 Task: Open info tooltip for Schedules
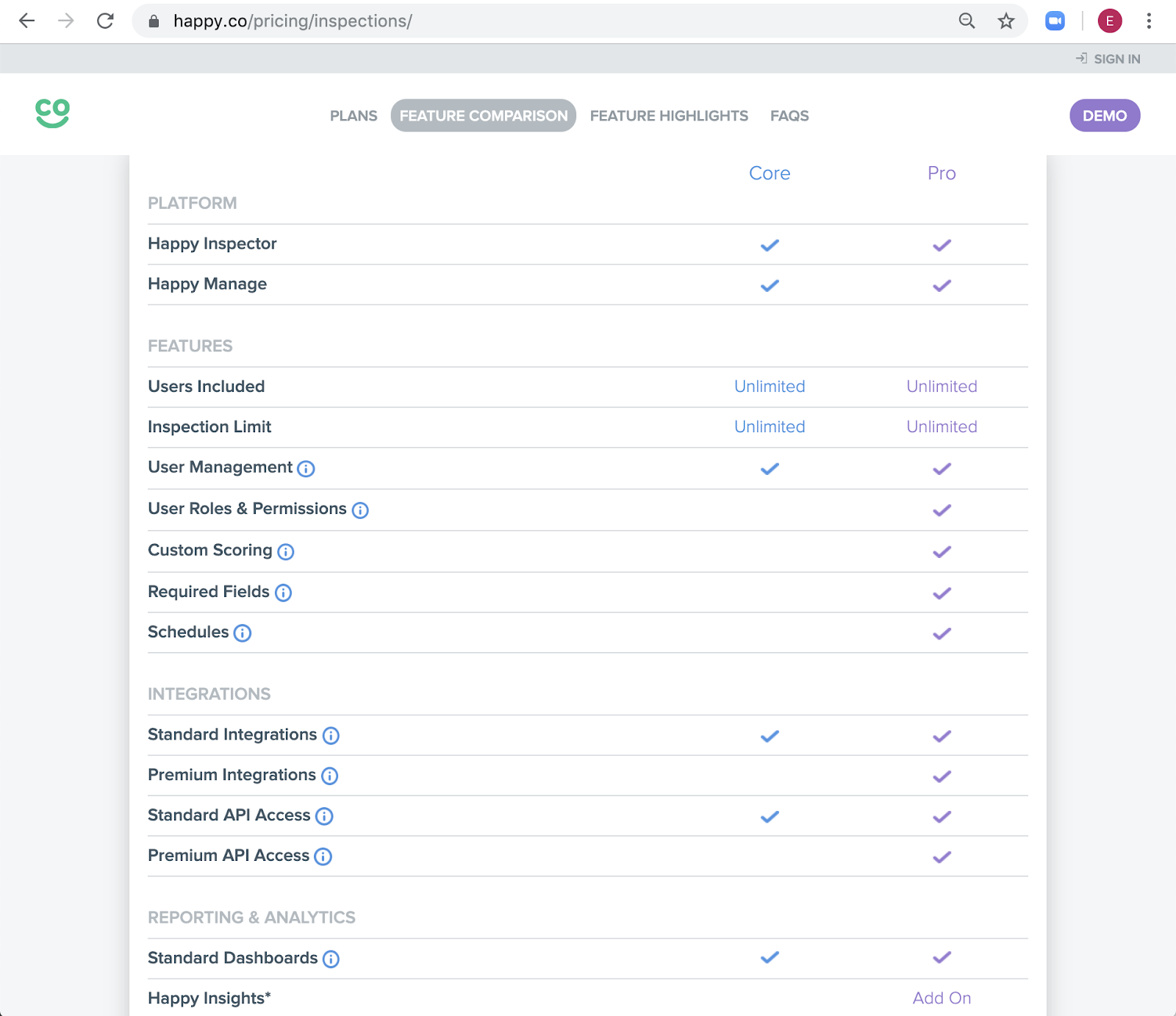pos(243,633)
